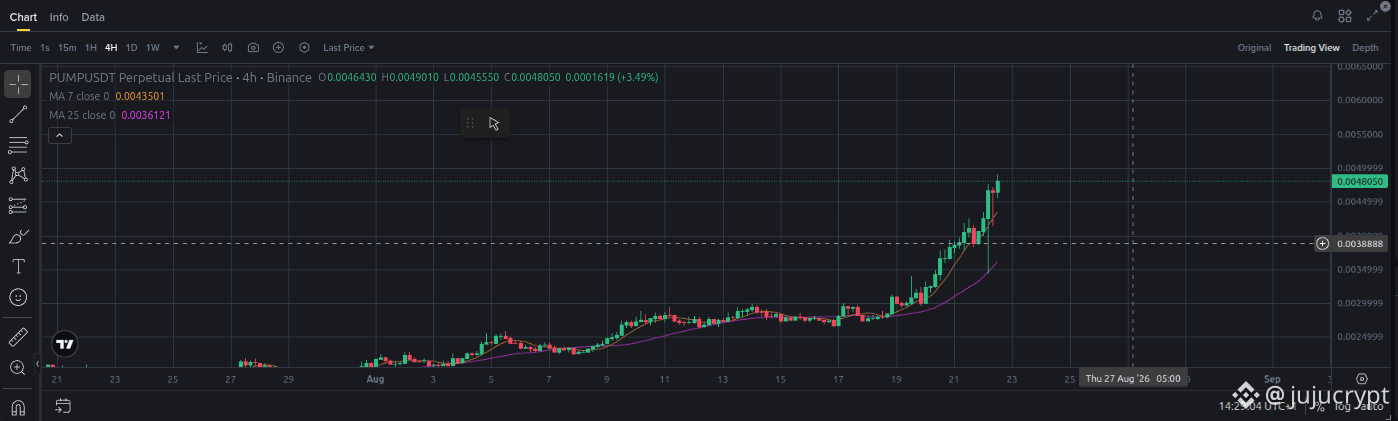Collapse the drawing toolbar side arrow
Image resolution: width=1398 pixels, height=421 pixels.
tap(37, 365)
